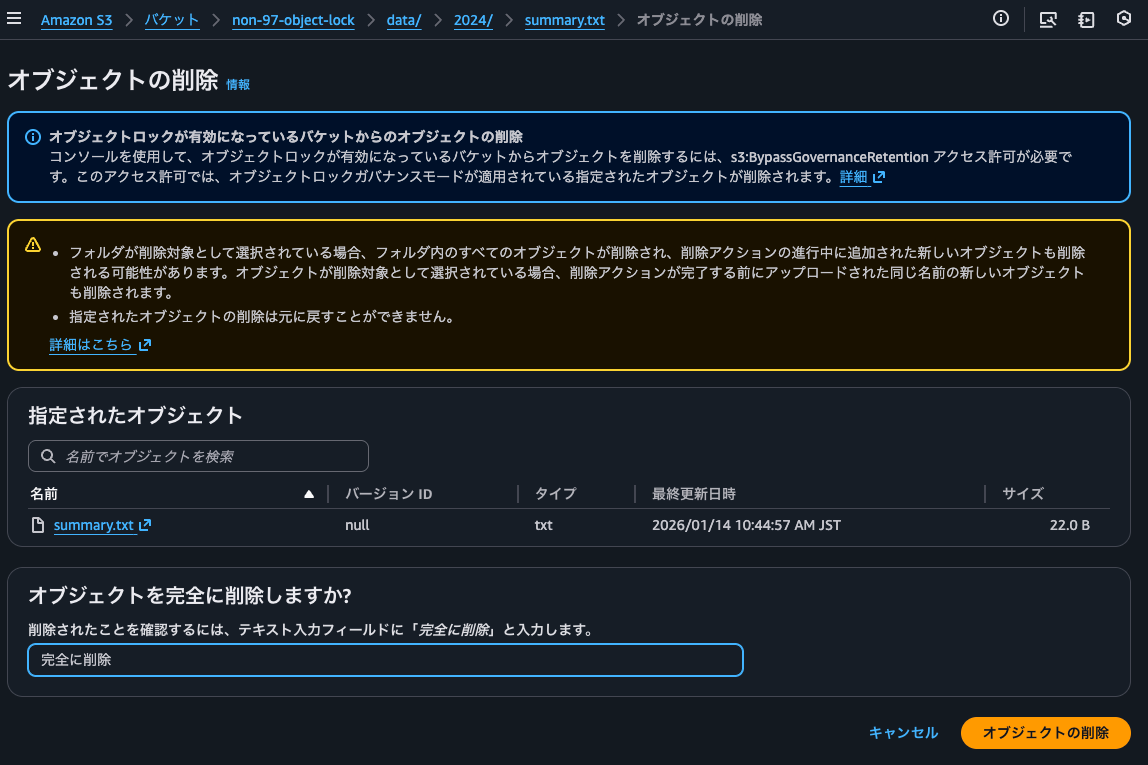Open summary.txt listed in the objects table

click(x=93, y=525)
